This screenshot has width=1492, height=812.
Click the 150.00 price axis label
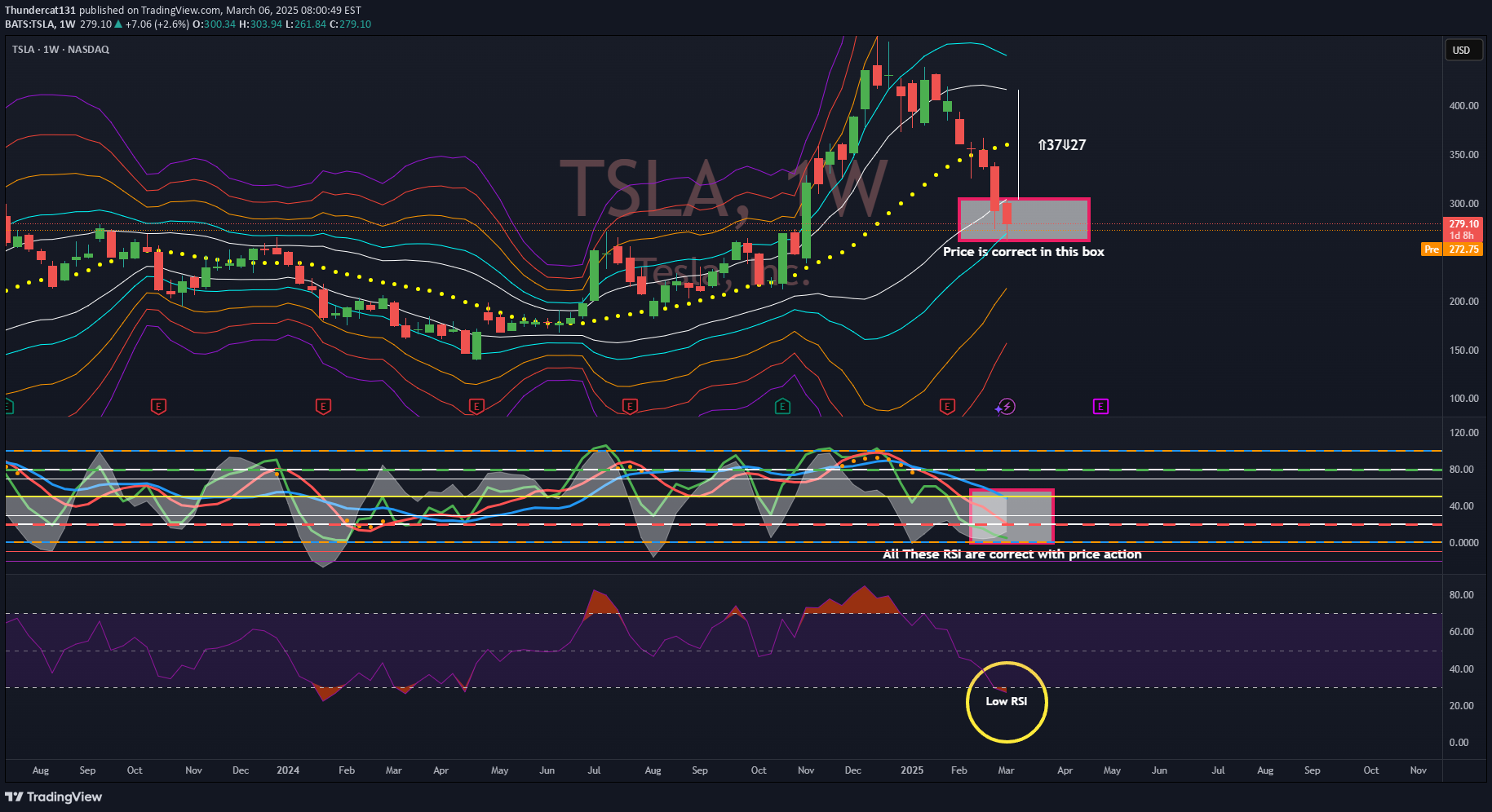(x=1463, y=351)
